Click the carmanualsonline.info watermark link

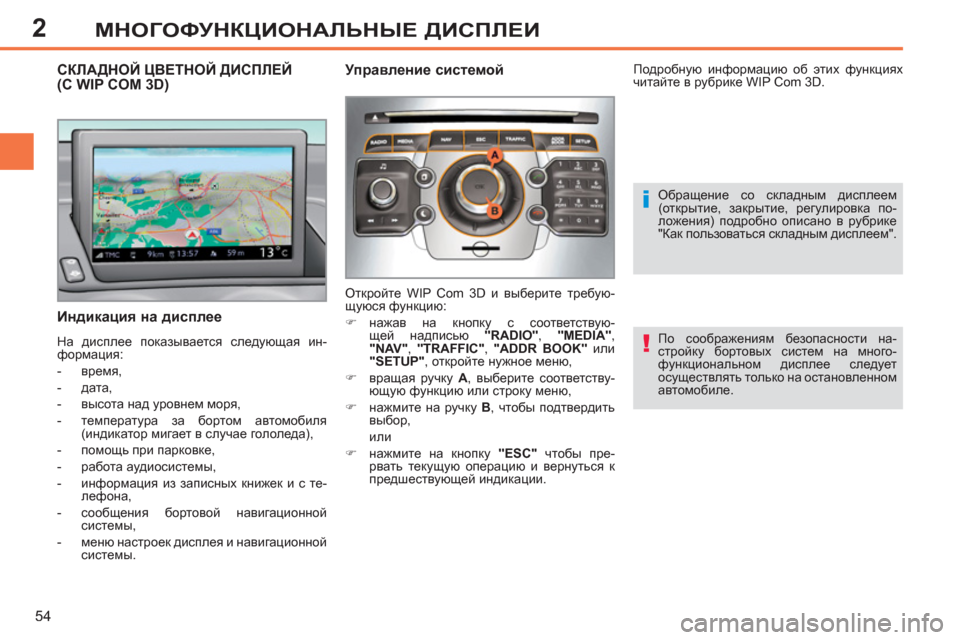click(x=811, y=623)
